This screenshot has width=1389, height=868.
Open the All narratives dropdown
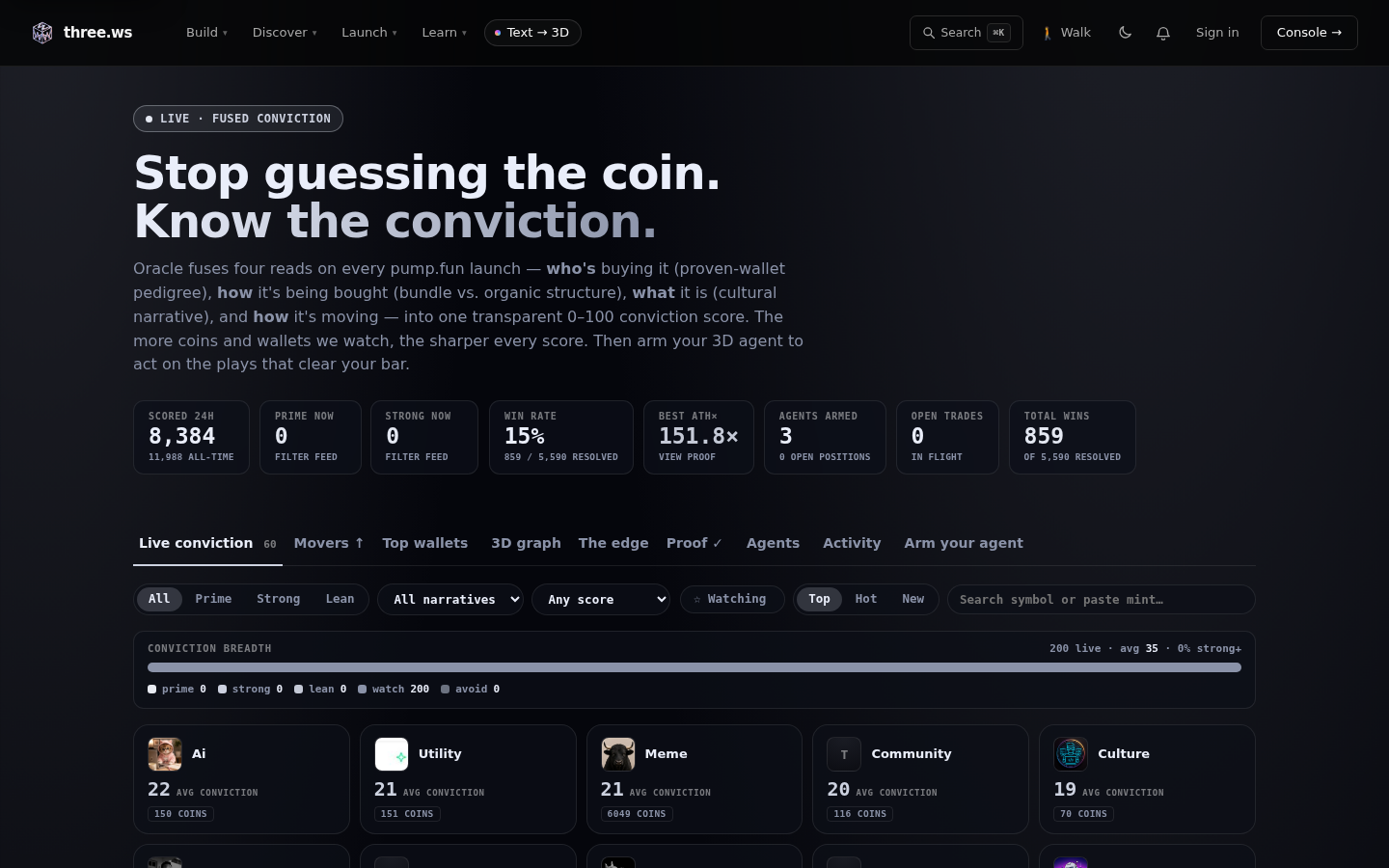[450, 600]
